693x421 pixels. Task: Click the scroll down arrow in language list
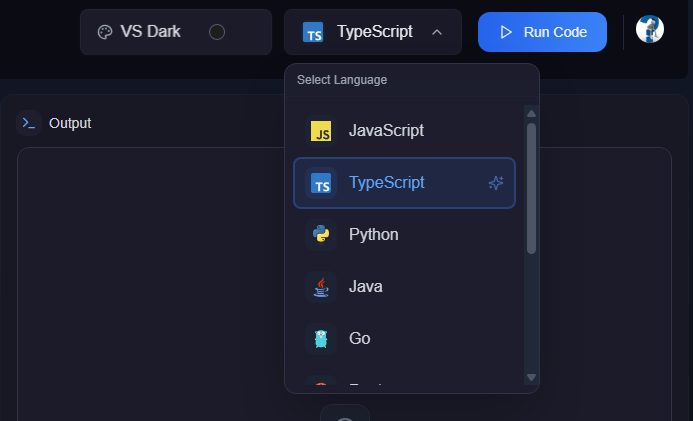(x=532, y=377)
